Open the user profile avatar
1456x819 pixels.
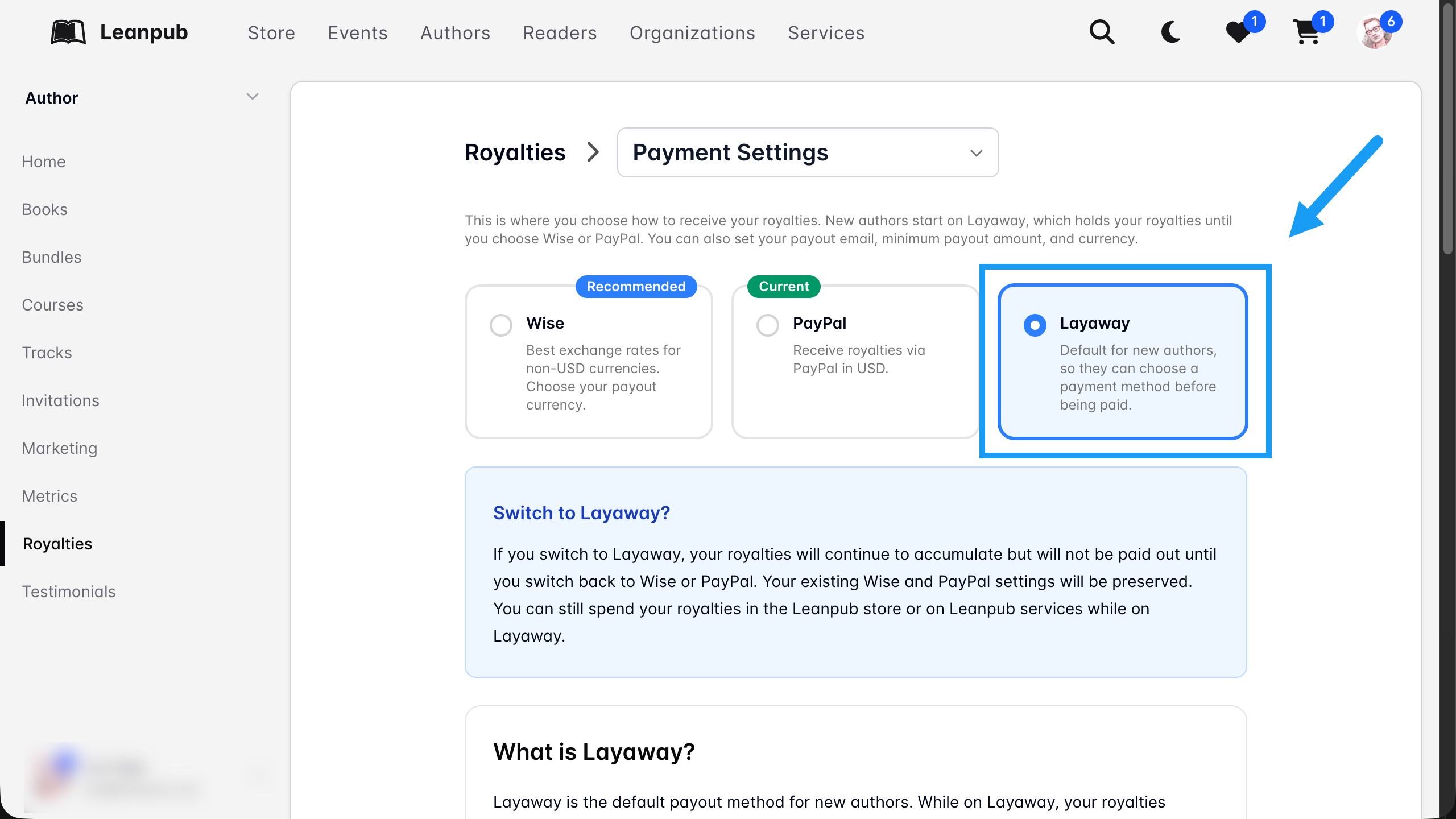pos(1375,32)
